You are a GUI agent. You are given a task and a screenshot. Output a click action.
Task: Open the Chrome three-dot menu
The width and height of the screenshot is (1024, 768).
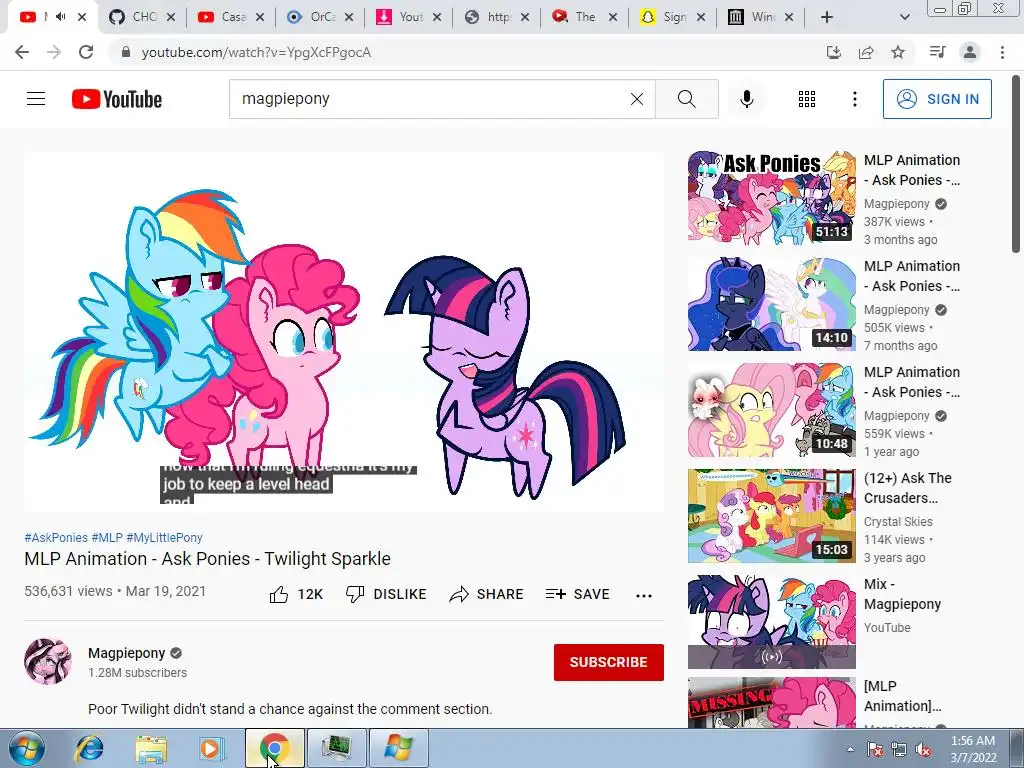1002,52
